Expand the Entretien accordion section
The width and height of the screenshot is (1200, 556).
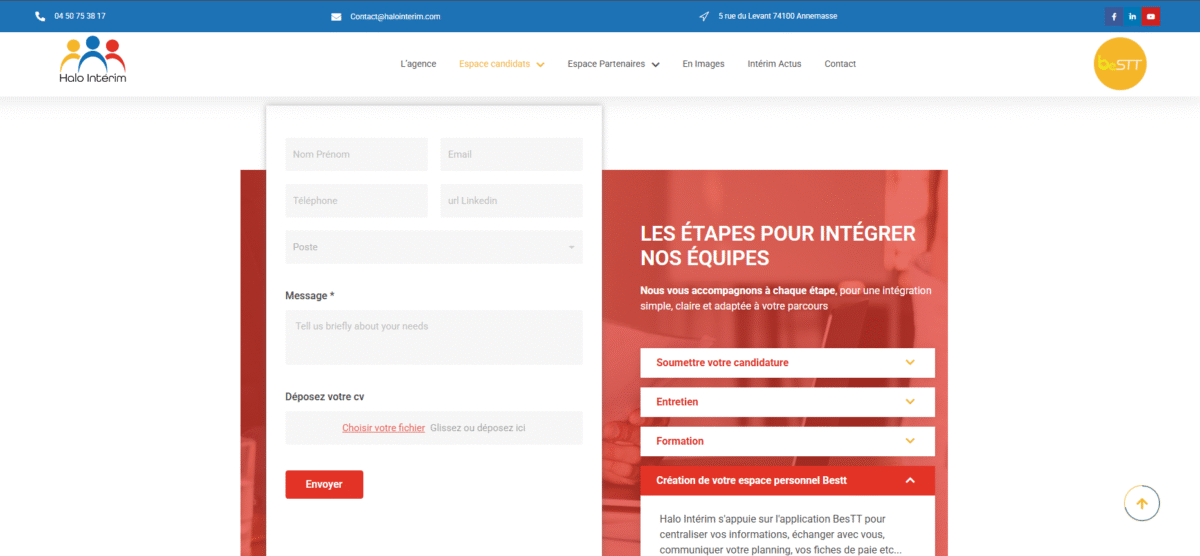787,401
